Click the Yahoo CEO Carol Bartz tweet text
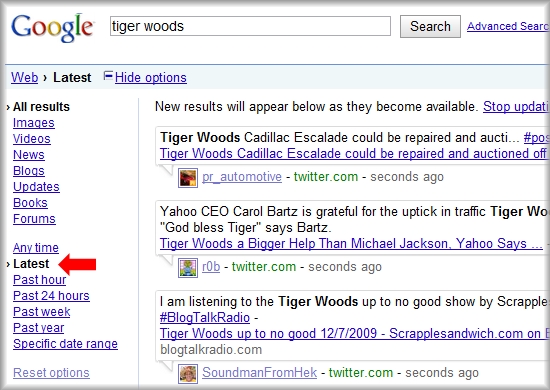The height and width of the screenshot is (390, 550). (354, 220)
